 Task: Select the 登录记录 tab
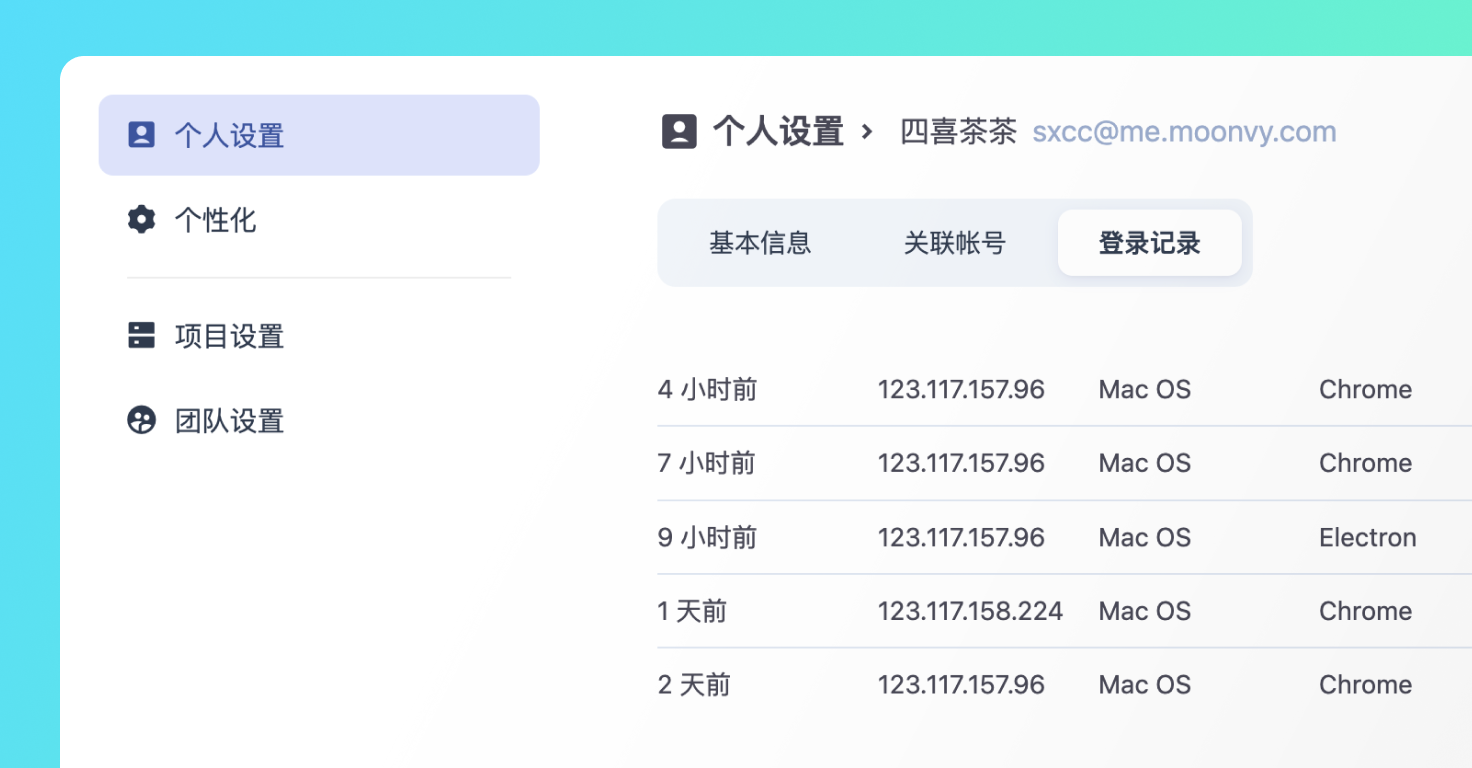(x=1149, y=243)
